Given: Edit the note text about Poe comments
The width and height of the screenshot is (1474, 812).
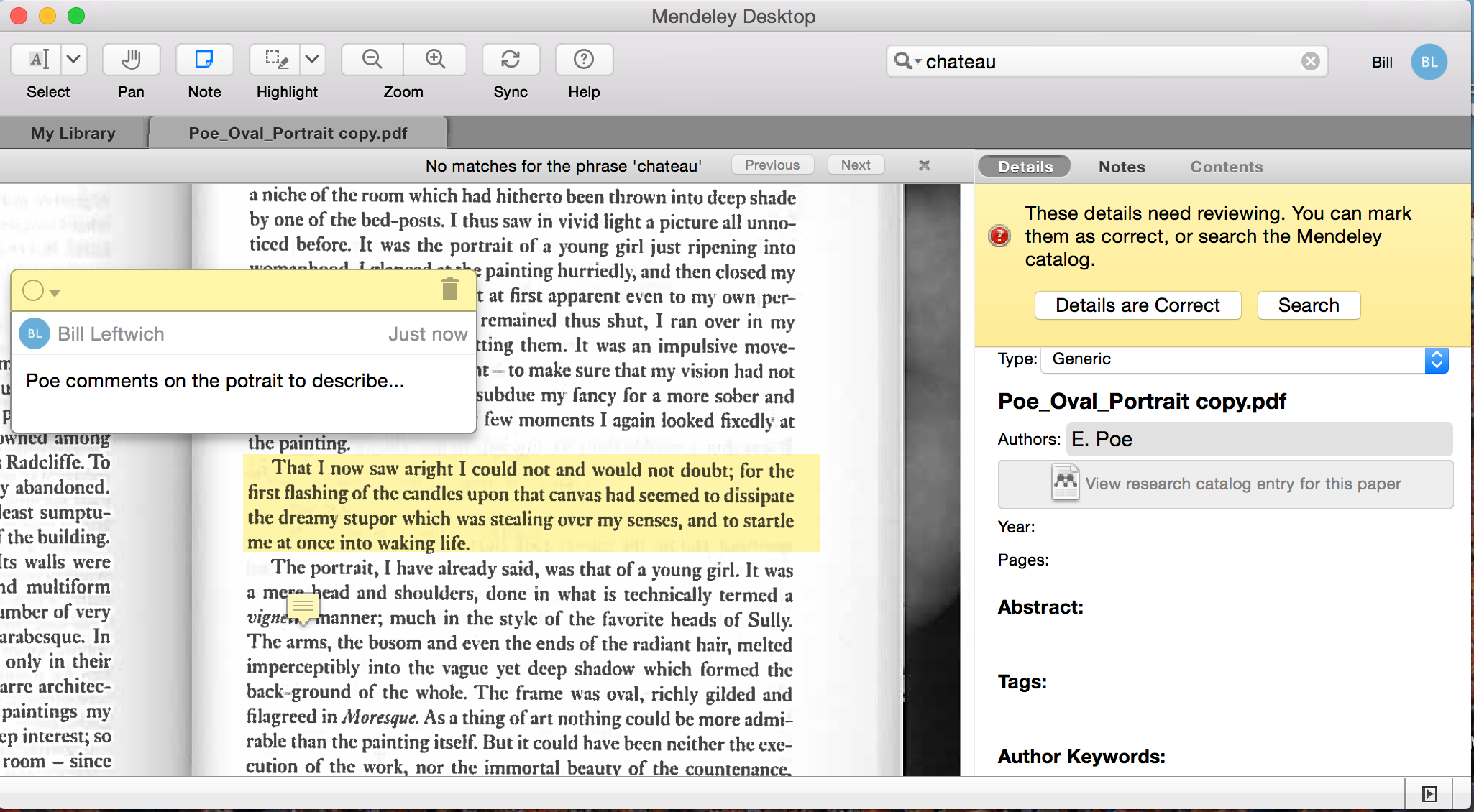Looking at the screenshot, I should [x=216, y=381].
